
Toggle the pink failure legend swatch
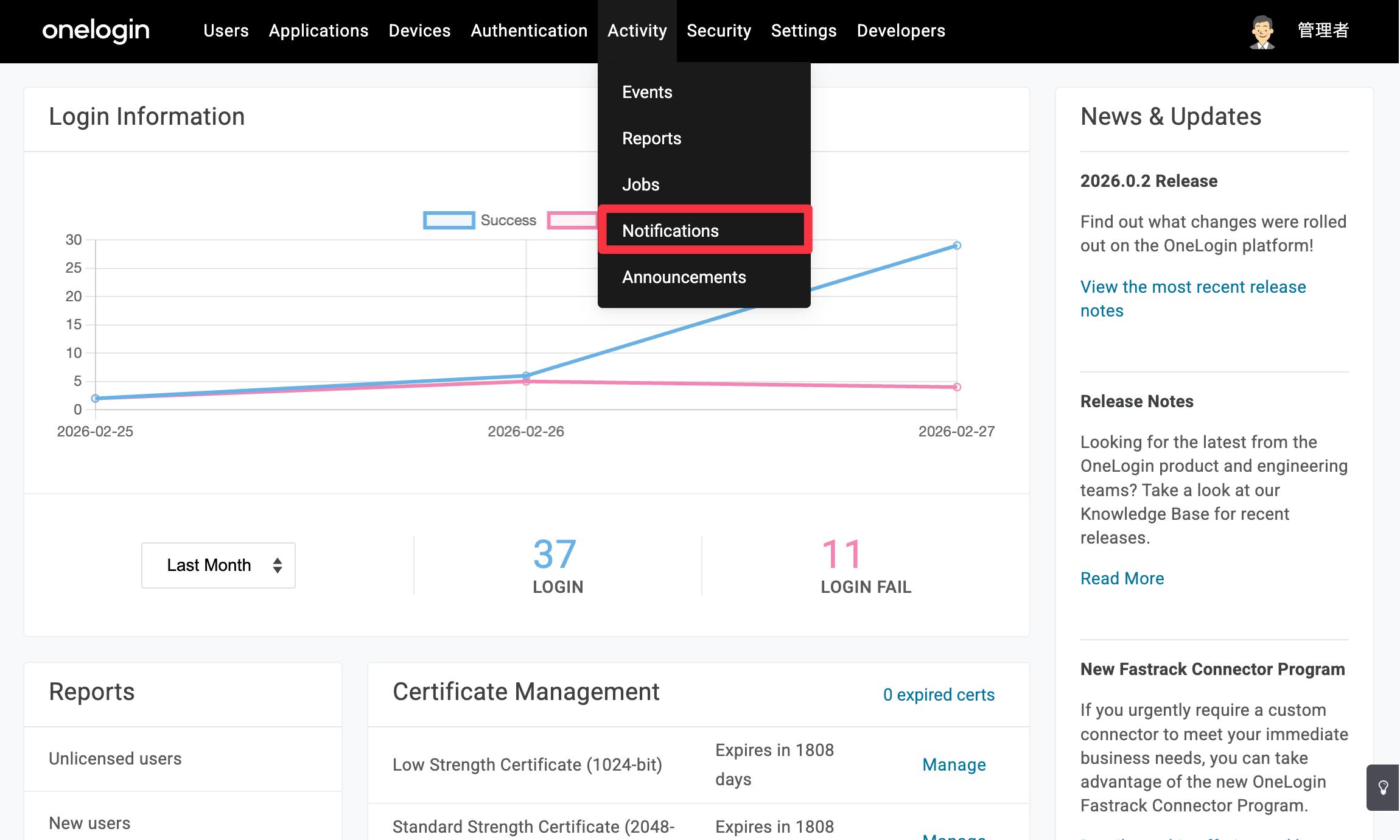tap(572, 220)
